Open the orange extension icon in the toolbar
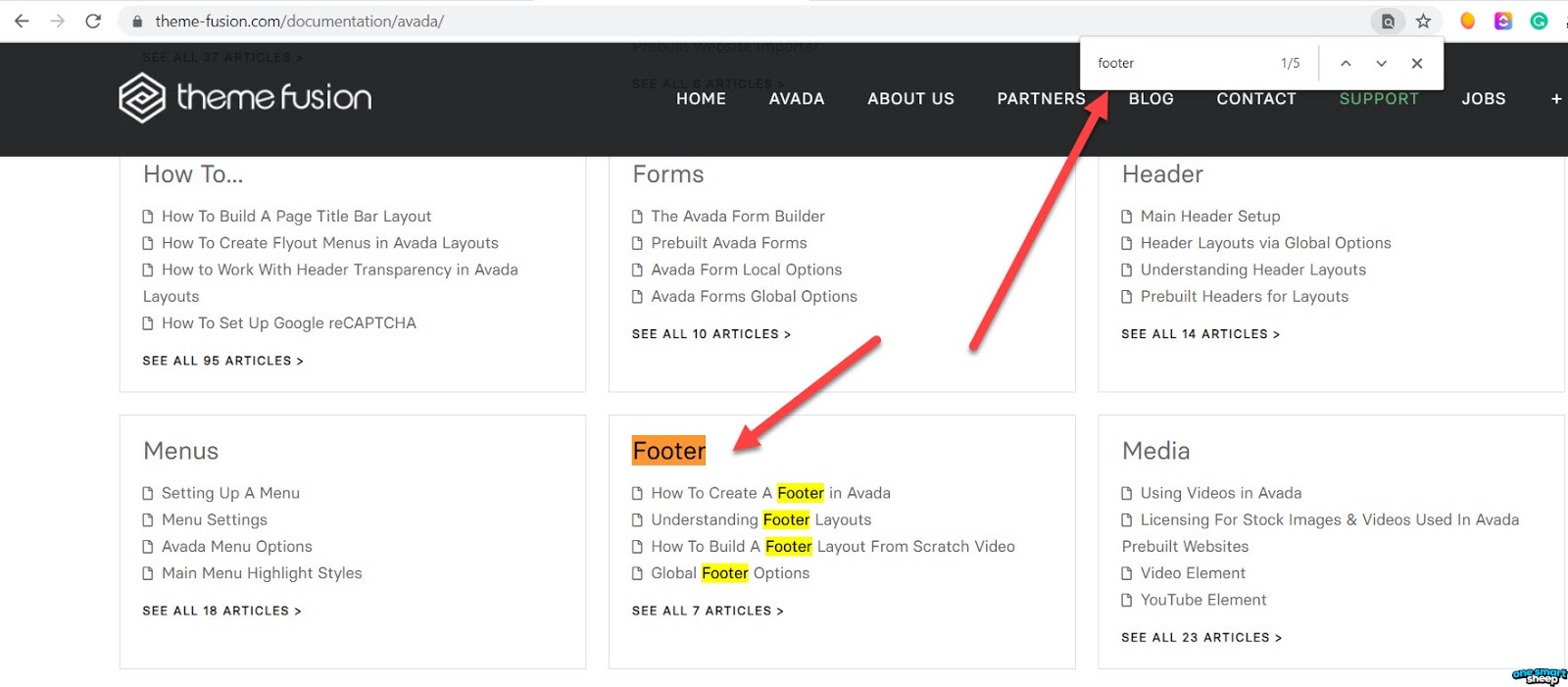The width and height of the screenshot is (1568, 687). [1467, 21]
